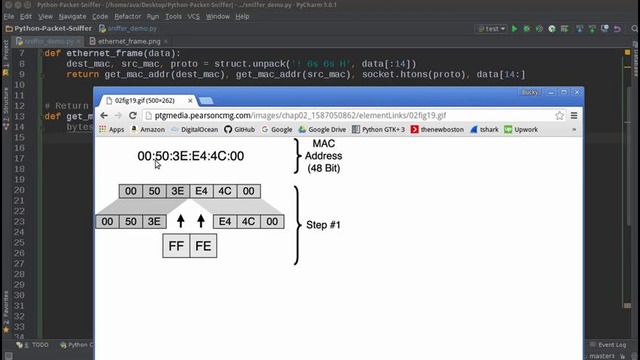Image resolution: width=640 pixels, height=360 pixels.
Task: Open the Tools menu
Action: click(x=173, y=16)
